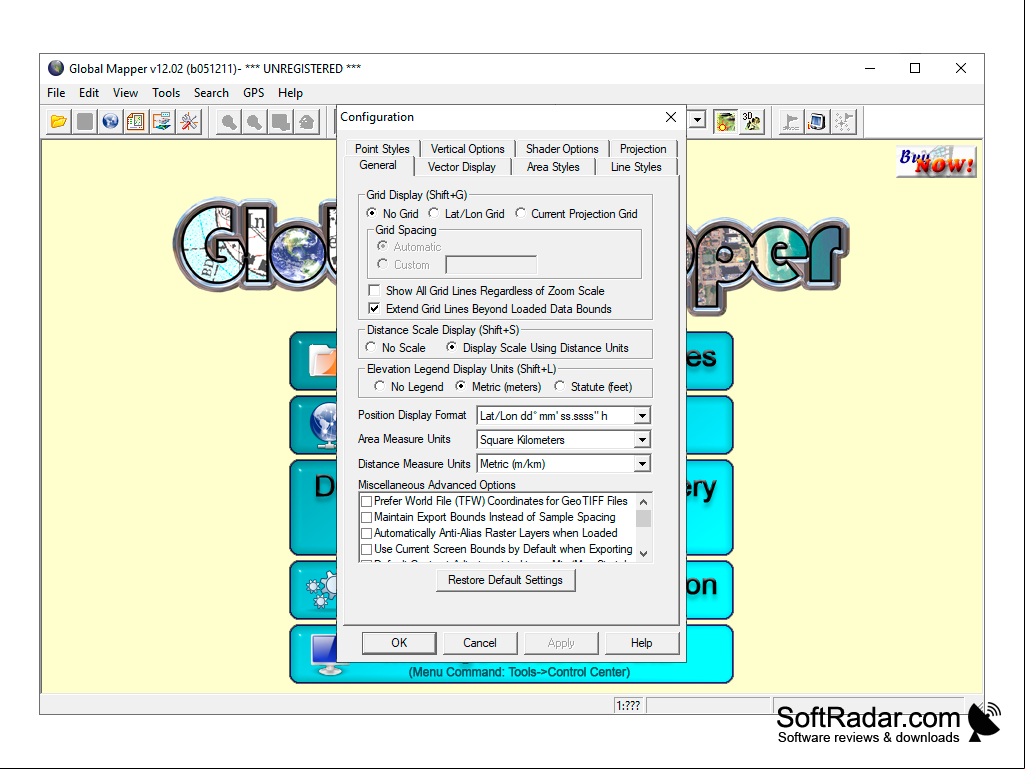Click the wrench and screwdriver Configuration icon
The height and width of the screenshot is (769, 1025).
point(188,122)
